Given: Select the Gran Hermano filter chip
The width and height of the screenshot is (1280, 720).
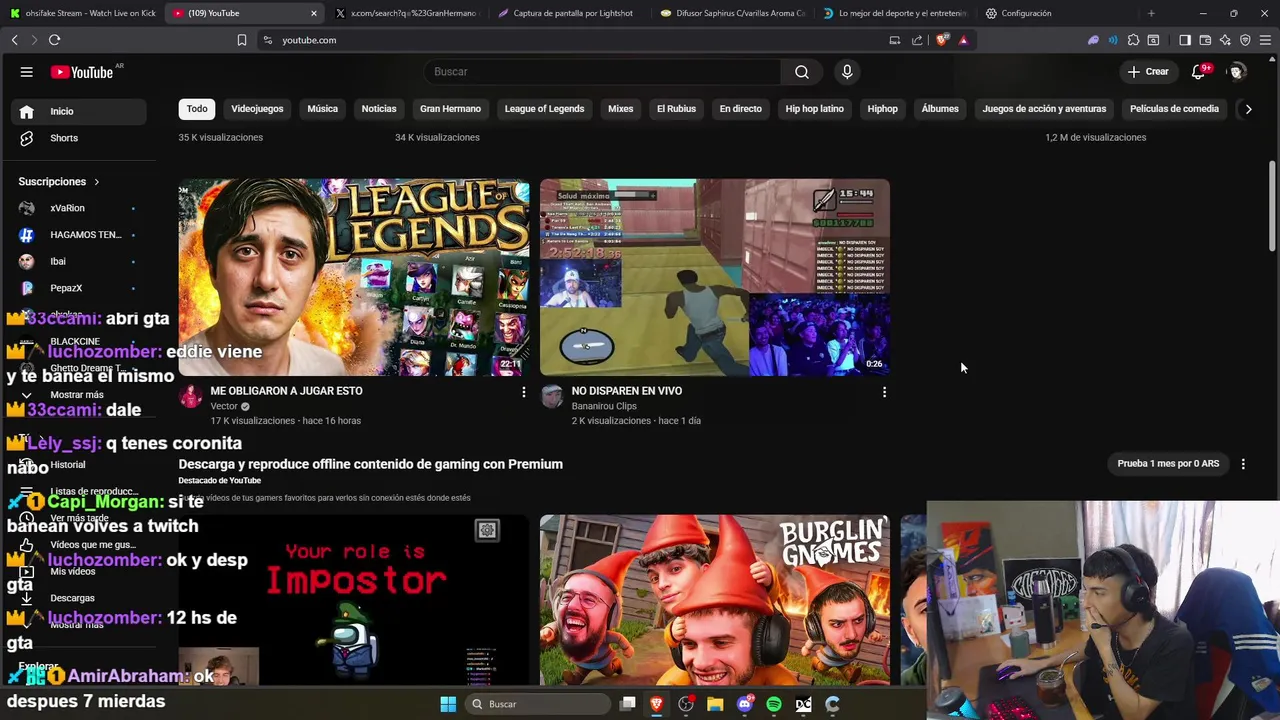Looking at the screenshot, I should click(x=450, y=109).
